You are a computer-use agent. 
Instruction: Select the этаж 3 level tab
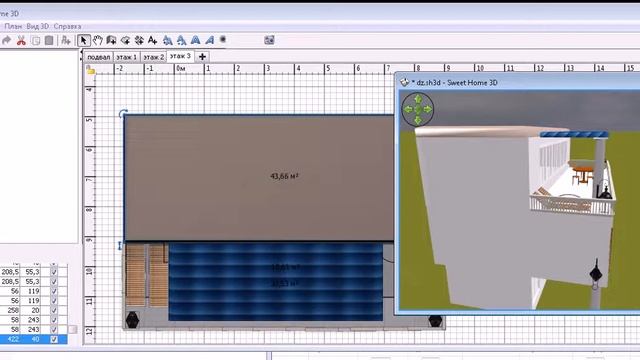tap(180, 56)
